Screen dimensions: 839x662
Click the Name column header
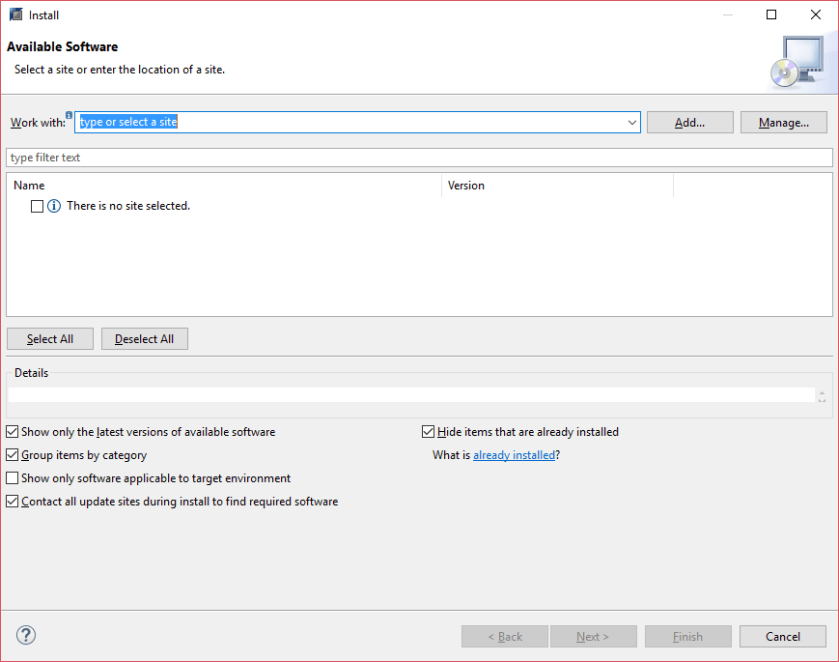(x=224, y=185)
